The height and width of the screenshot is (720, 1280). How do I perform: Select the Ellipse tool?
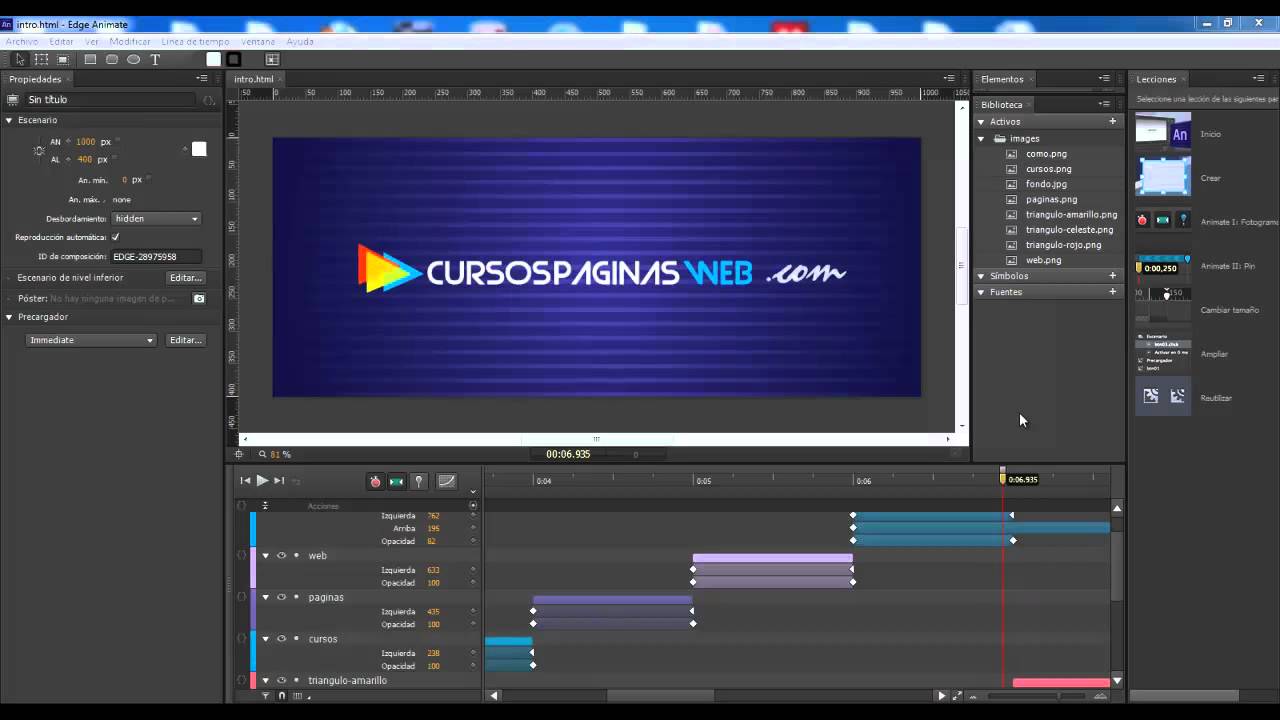coord(133,60)
